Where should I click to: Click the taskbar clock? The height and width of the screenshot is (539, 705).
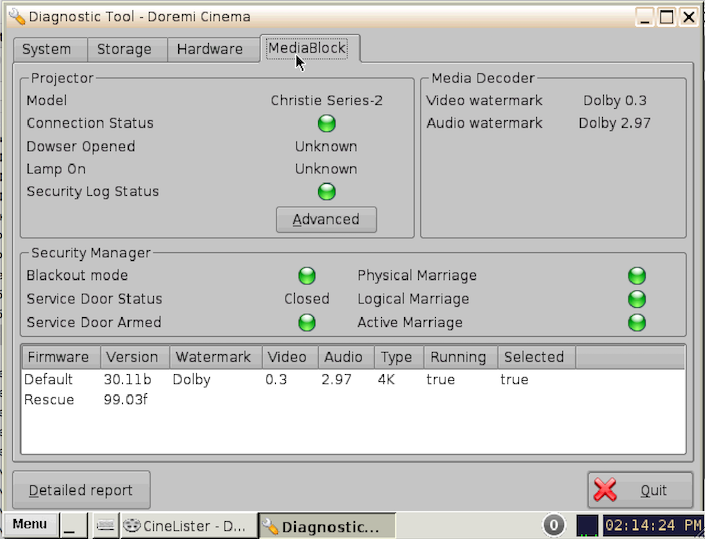(x=653, y=525)
